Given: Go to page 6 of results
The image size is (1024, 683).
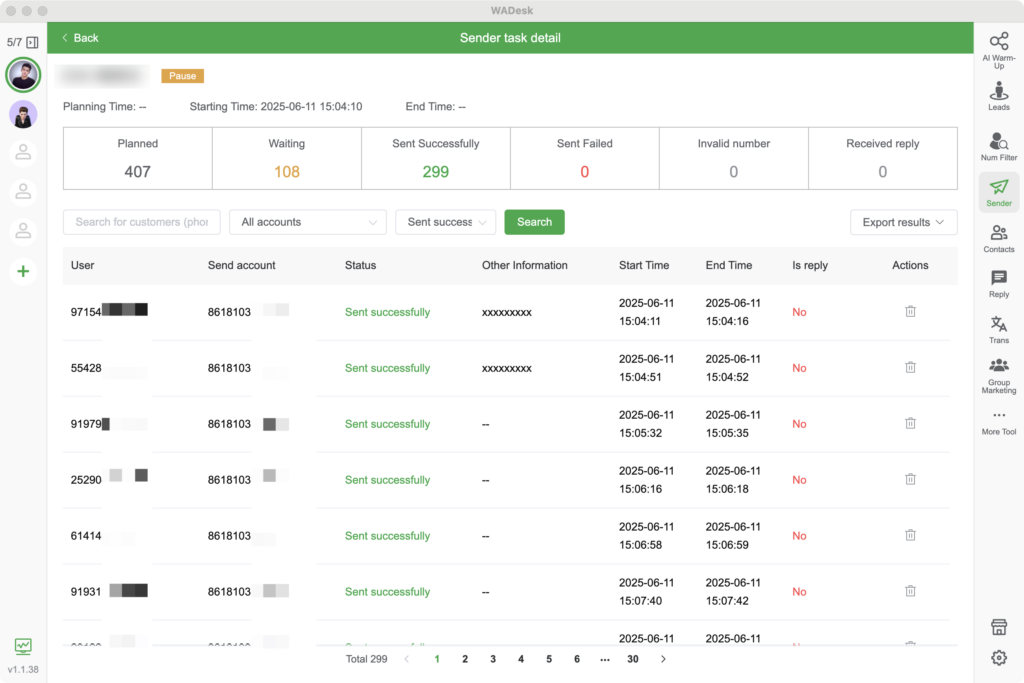Looking at the screenshot, I should 577,659.
